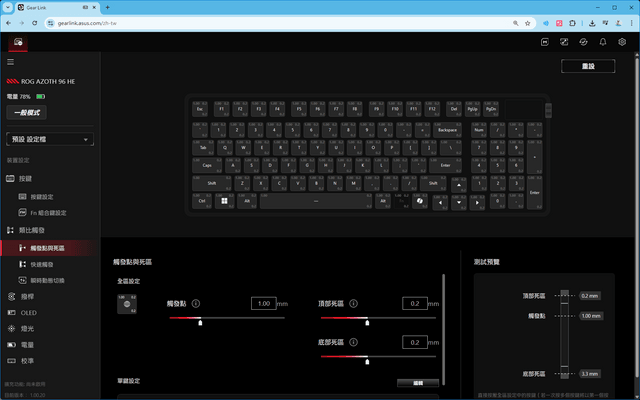Select the Backspace key on keyboard
The image size is (640, 400).
[447, 130]
